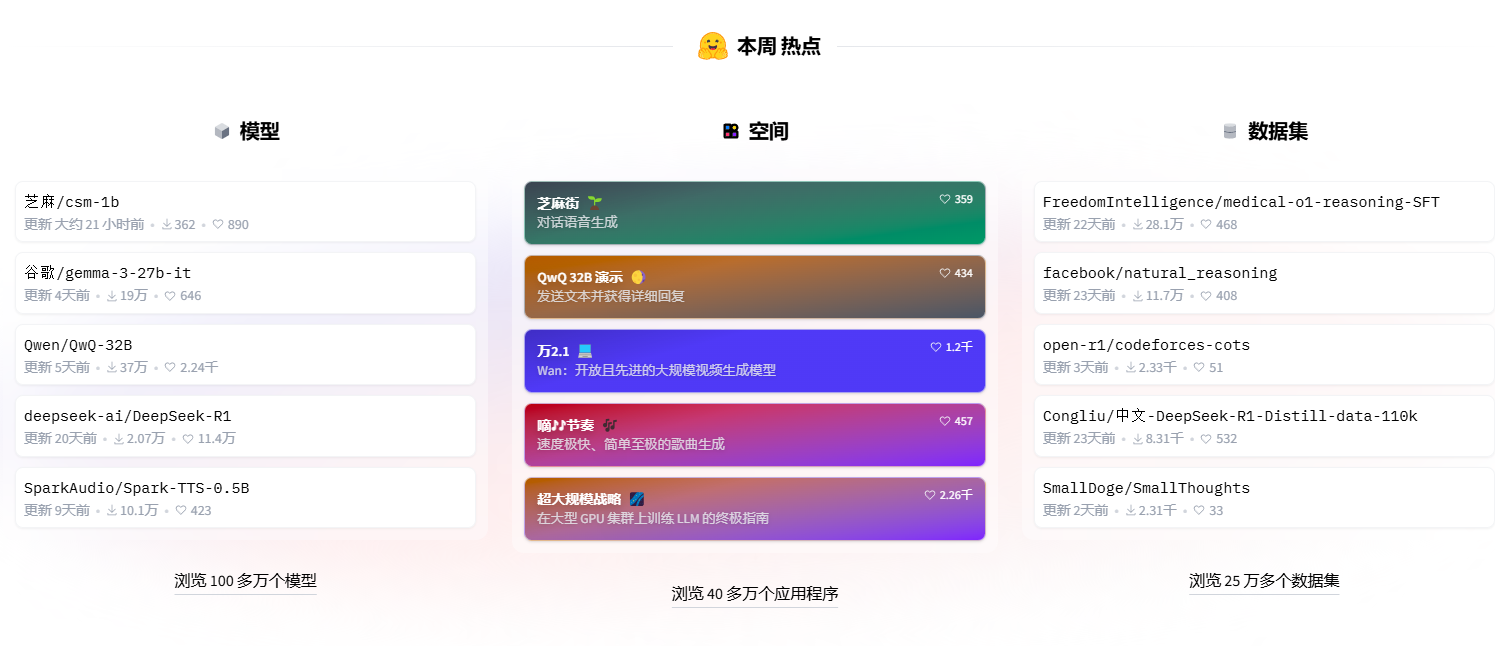Click the 2.24千 likes count
This screenshot has height=646, width=1495.
coord(199,368)
